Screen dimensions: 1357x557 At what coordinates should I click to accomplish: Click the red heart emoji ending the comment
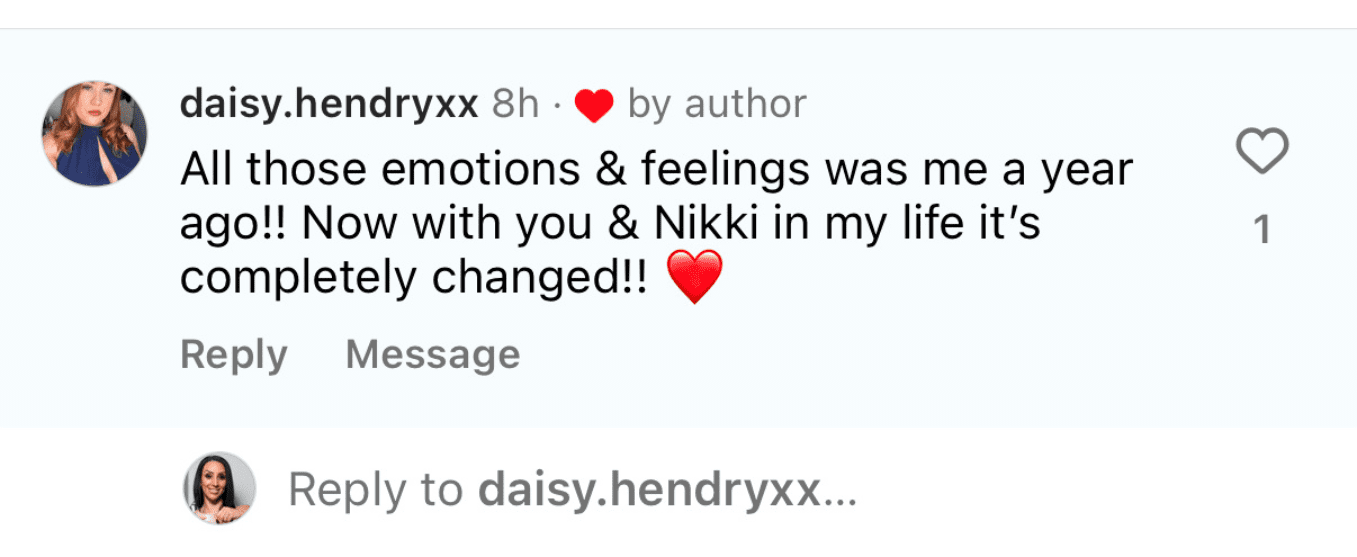[693, 279]
